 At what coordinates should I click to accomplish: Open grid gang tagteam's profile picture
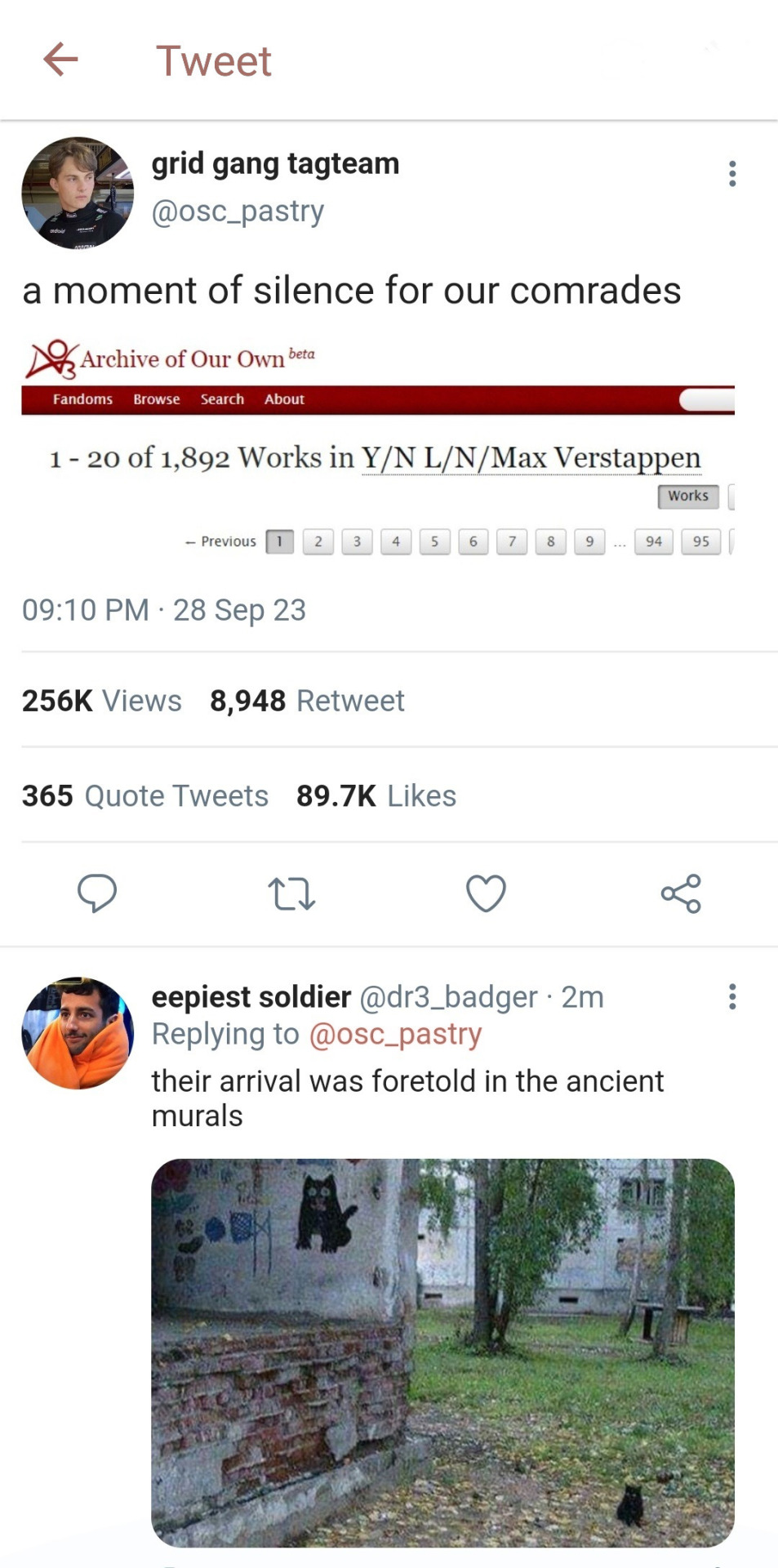(78, 193)
